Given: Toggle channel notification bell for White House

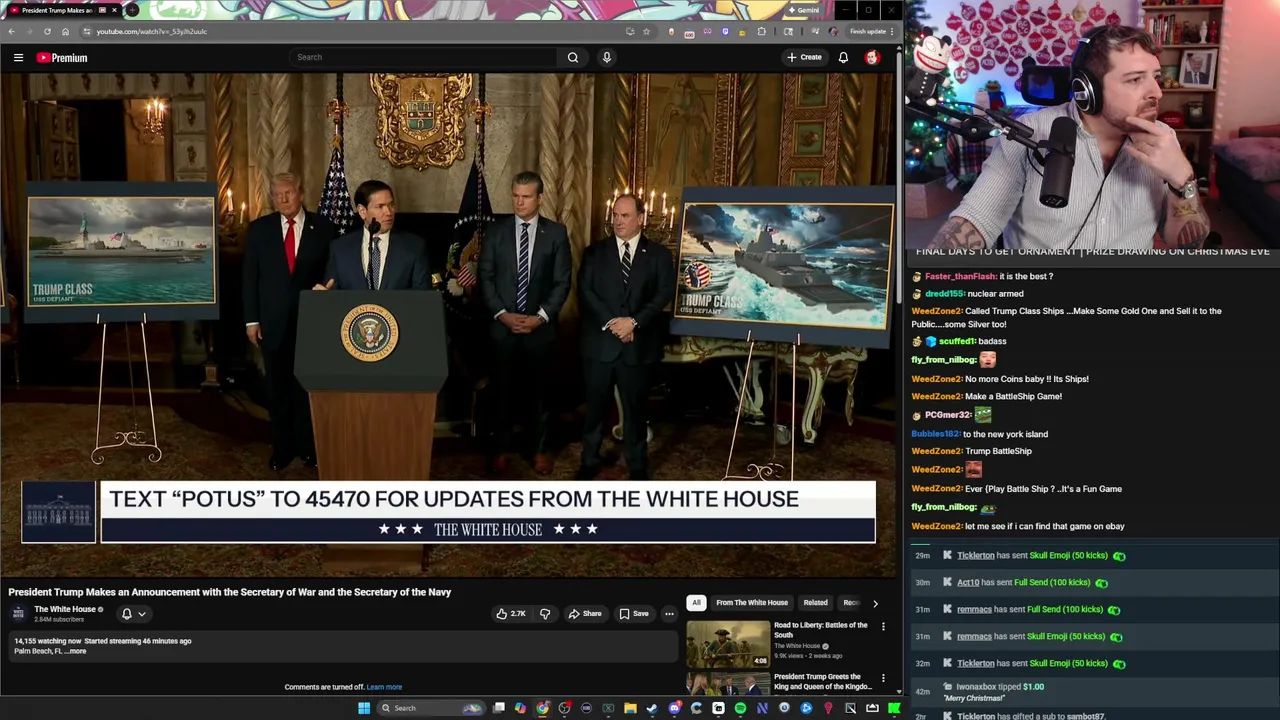Looking at the screenshot, I should pyautogui.click(x=127, y=614).
